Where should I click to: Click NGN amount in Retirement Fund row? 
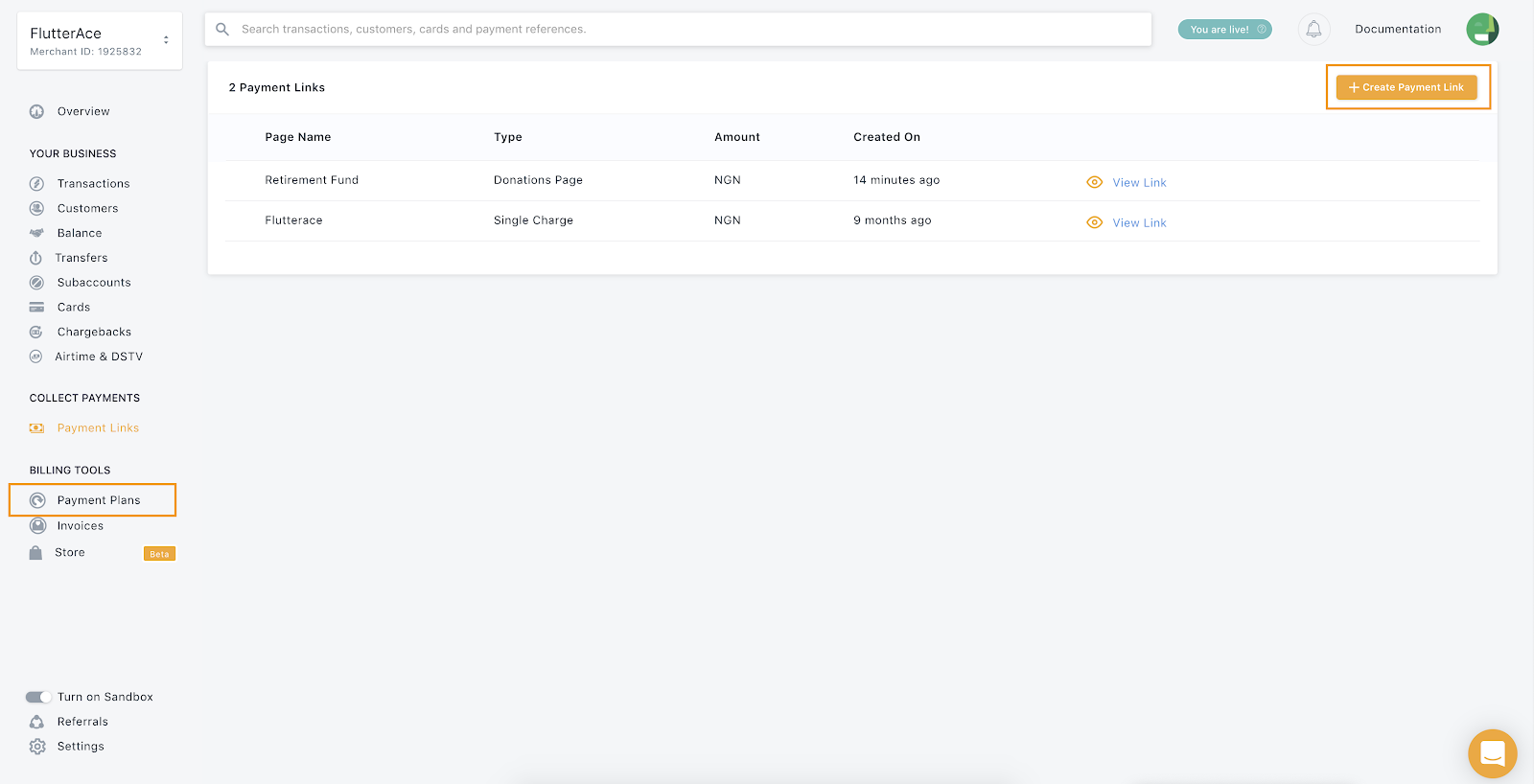click(x=728, y=180)
